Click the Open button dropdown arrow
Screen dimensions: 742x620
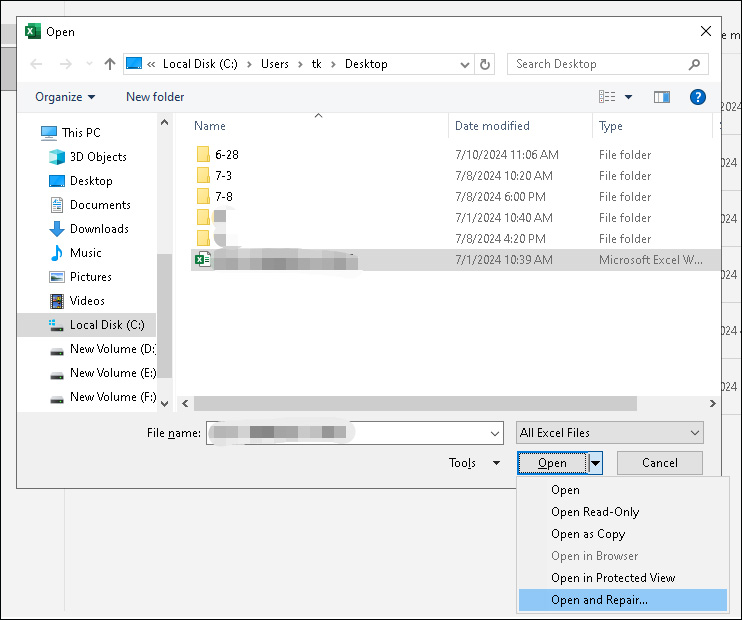595,463
